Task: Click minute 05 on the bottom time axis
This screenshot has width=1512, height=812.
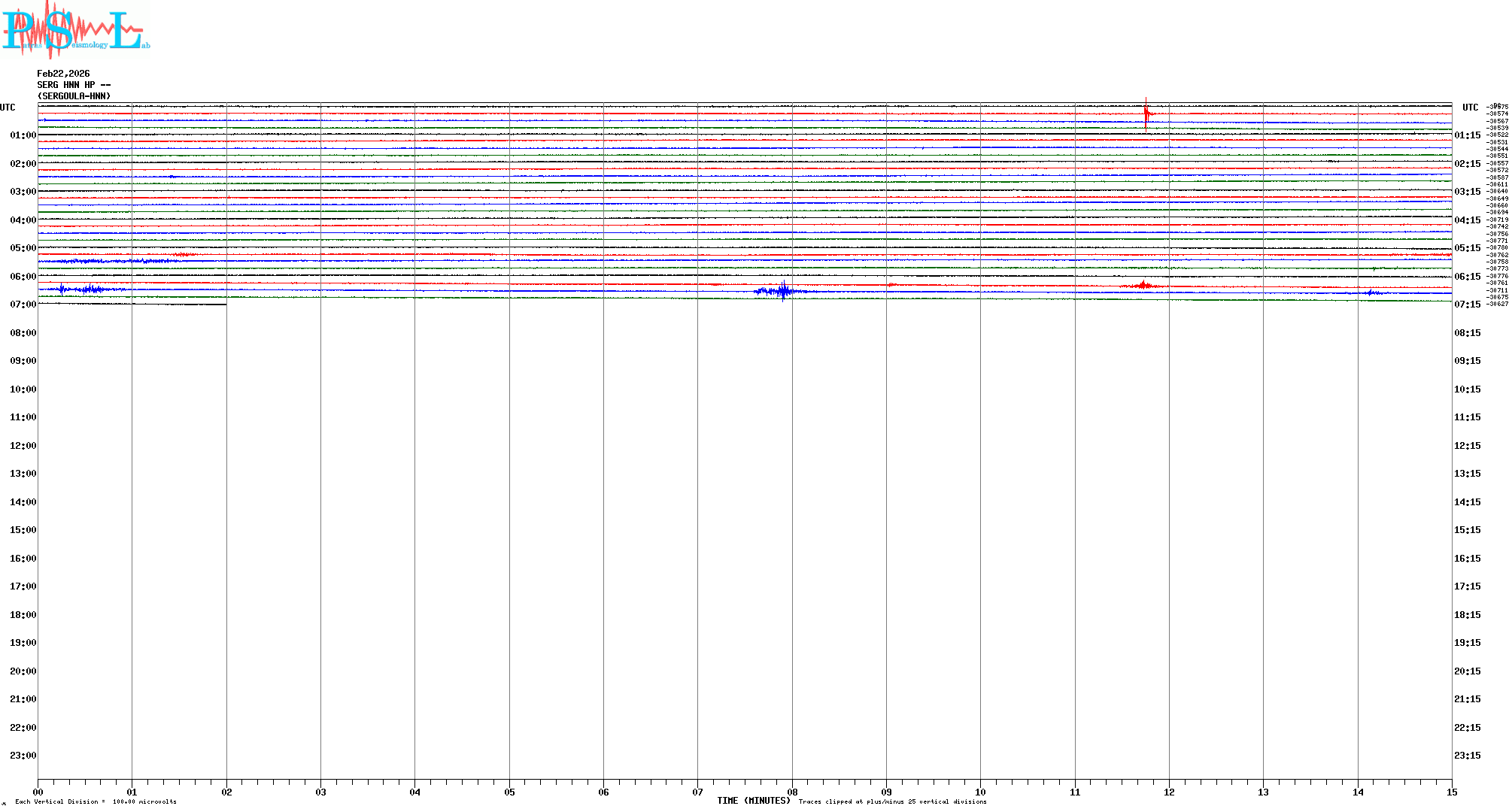Action: pyautogui.click(x=509, y=792)
